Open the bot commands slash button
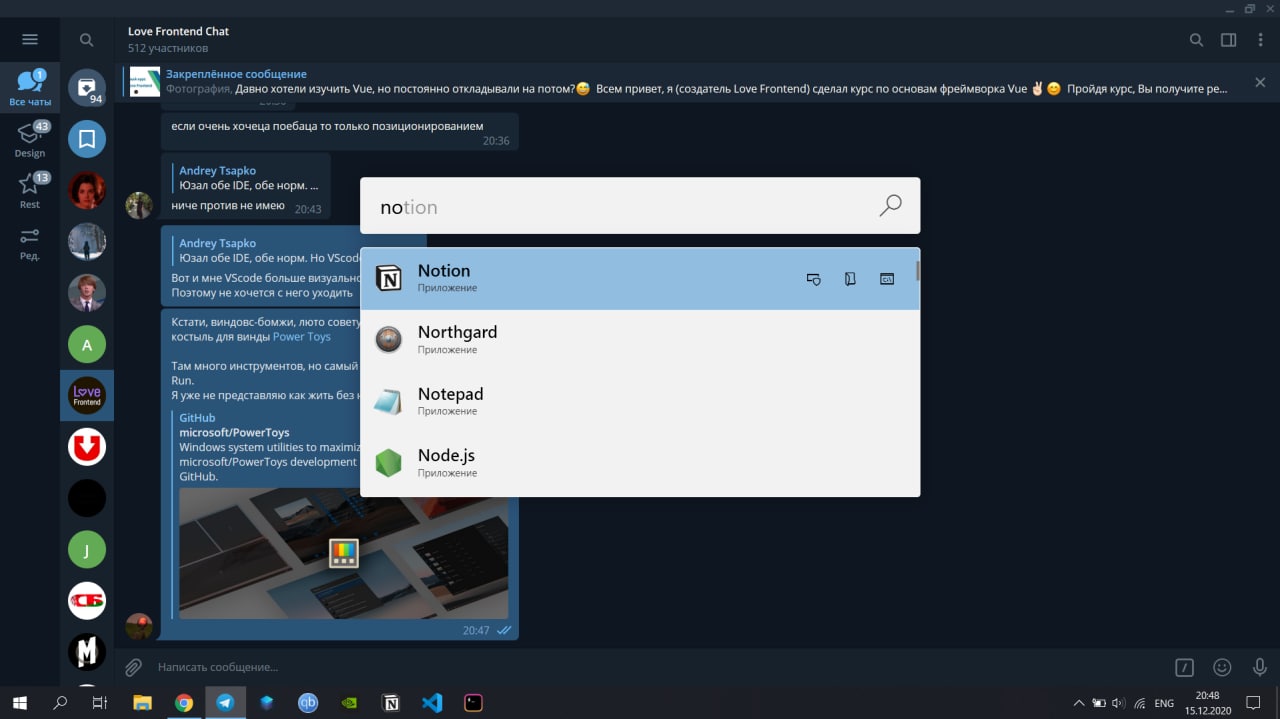This screenshot has width=1280, height=719. tap(1184, 667)
